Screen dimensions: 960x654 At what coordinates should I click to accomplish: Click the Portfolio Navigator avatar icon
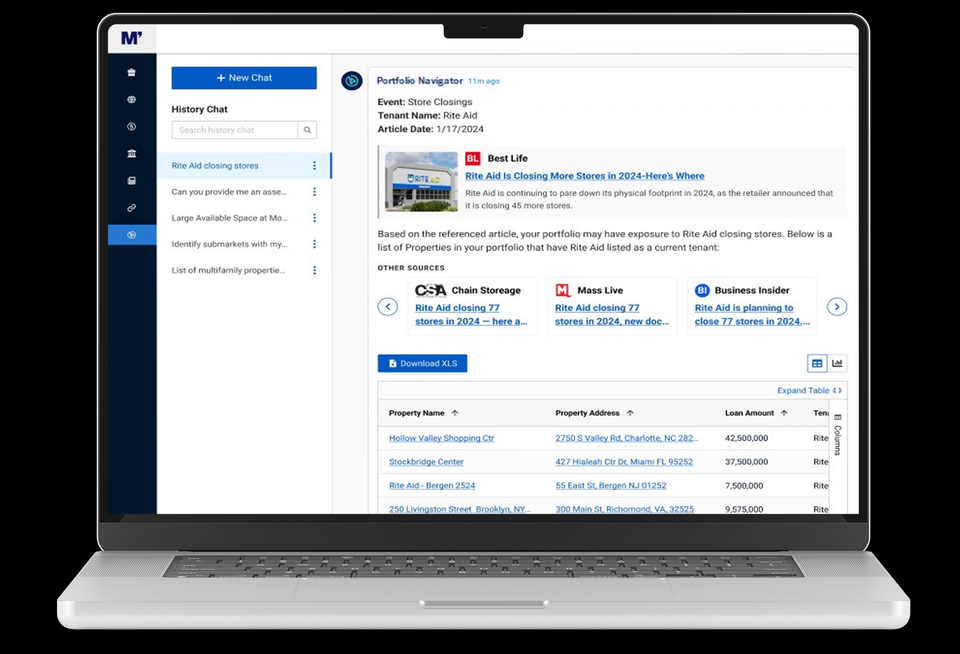(x=351, y=81)
